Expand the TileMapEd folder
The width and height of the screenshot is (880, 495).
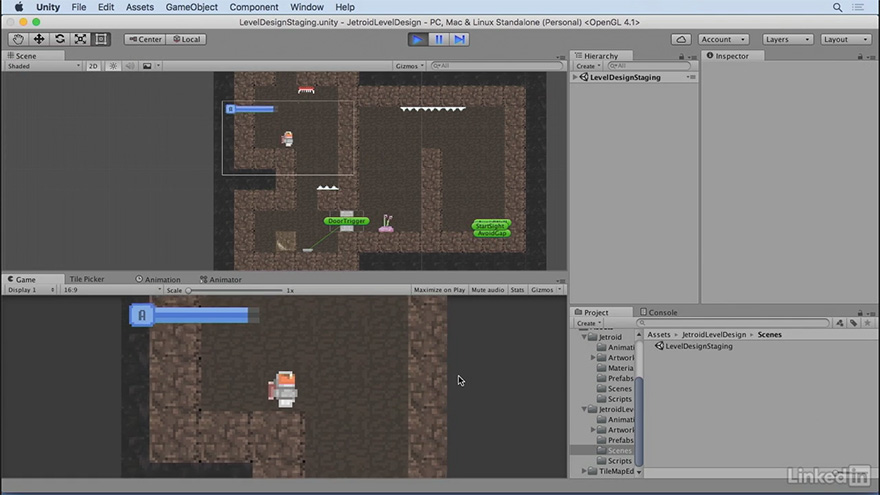point(584,471)
